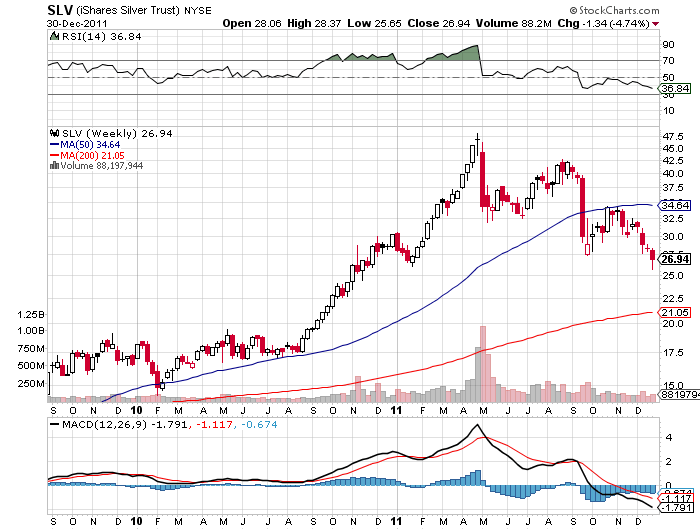Click the RSI(14) 36.84 label
Screen dimensions: 700x530
[101, 37]
